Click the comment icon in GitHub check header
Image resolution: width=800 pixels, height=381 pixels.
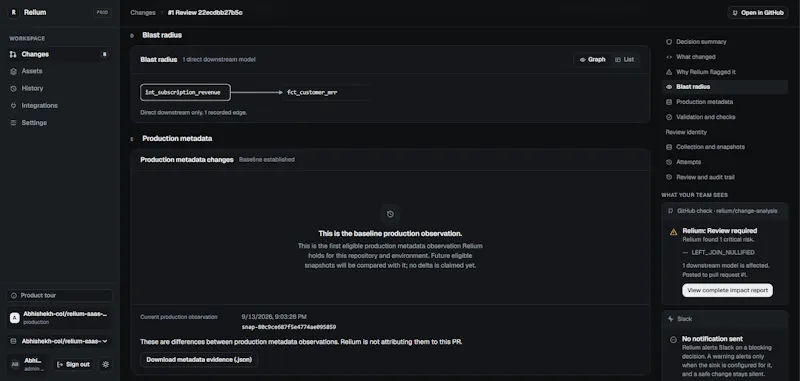[x=670, y=211]
